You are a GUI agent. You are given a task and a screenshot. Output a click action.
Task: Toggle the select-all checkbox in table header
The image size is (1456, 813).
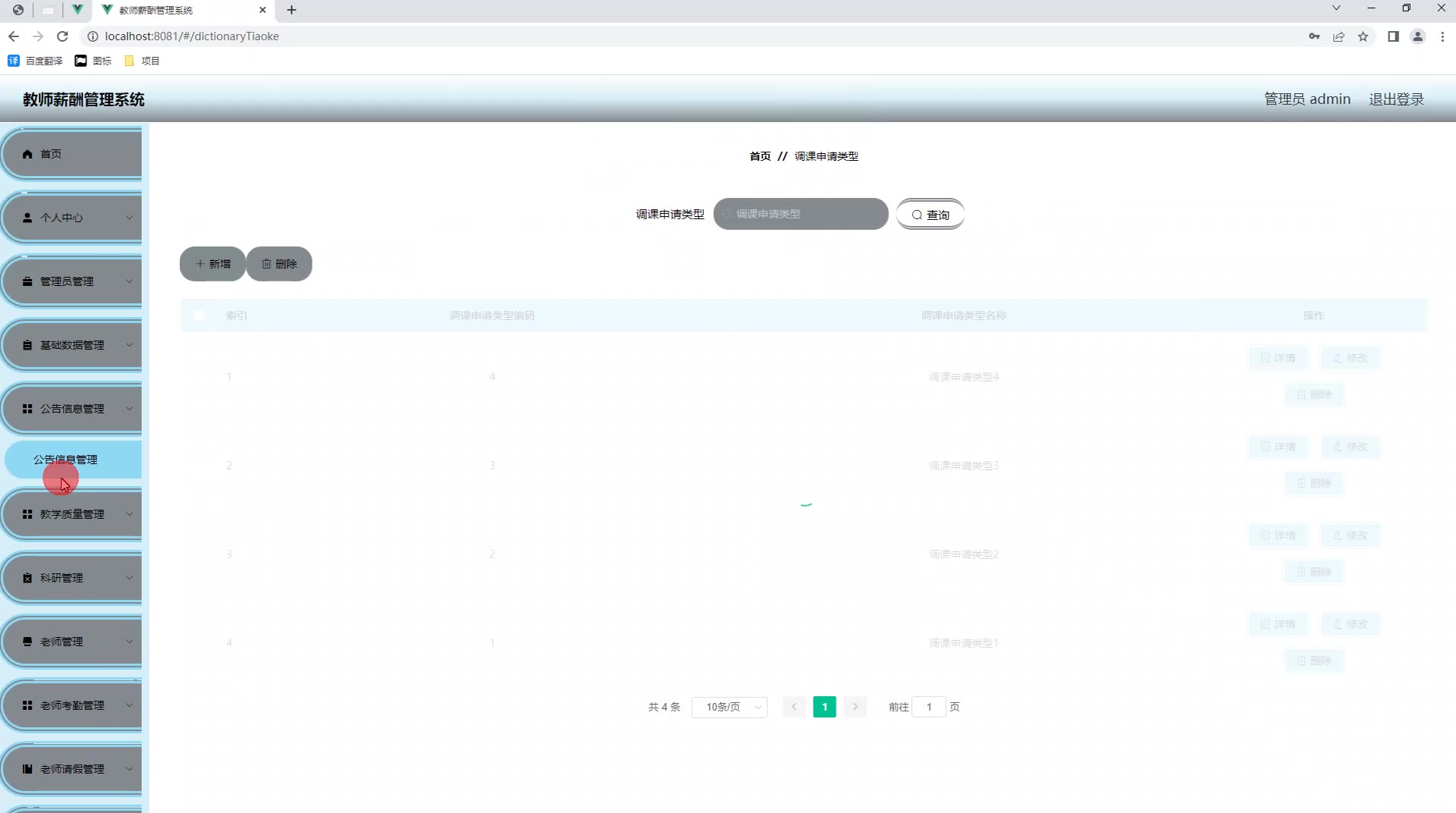[199, 315]
